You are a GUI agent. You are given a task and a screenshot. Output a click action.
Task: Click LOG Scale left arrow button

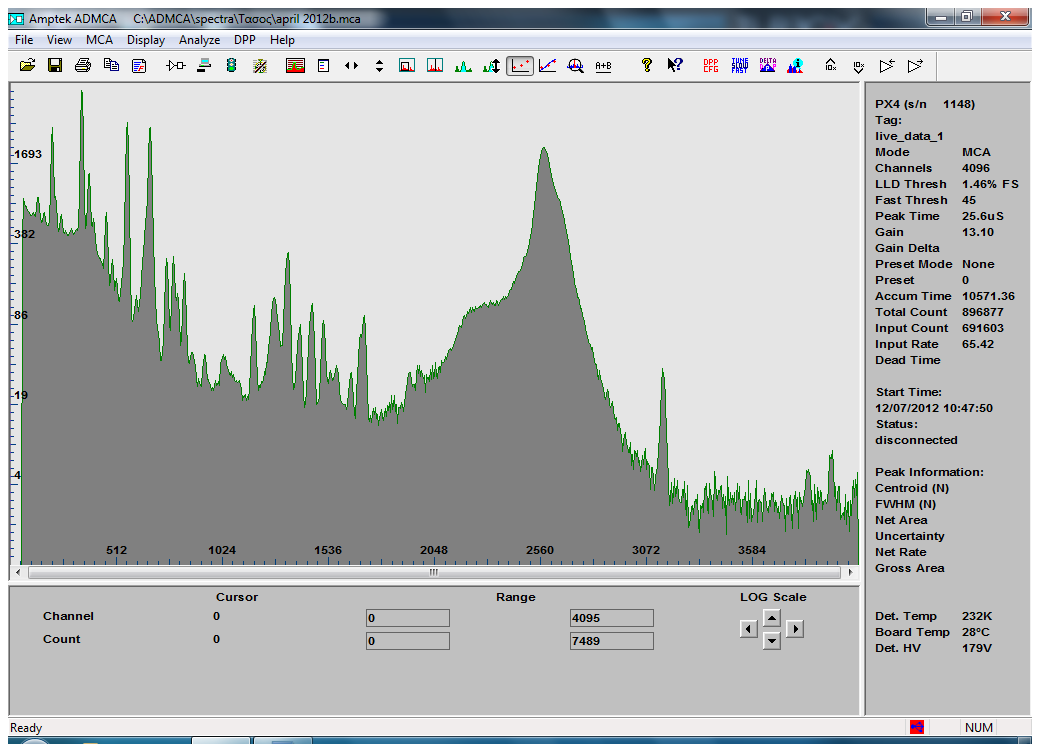click(749, 629)
